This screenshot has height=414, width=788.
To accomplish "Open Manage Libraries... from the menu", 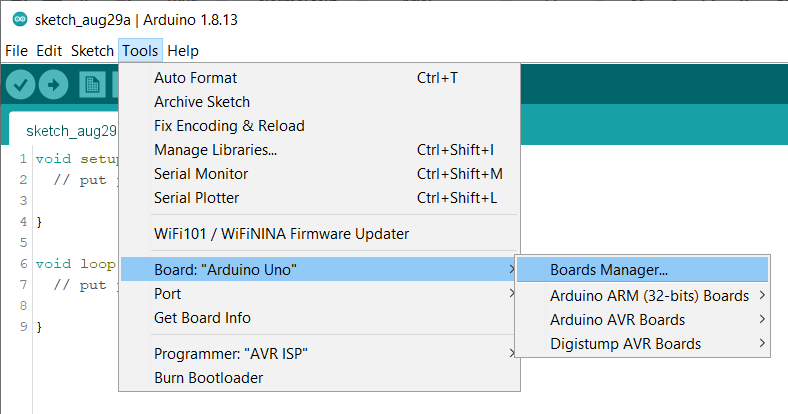I will point(215,150).
